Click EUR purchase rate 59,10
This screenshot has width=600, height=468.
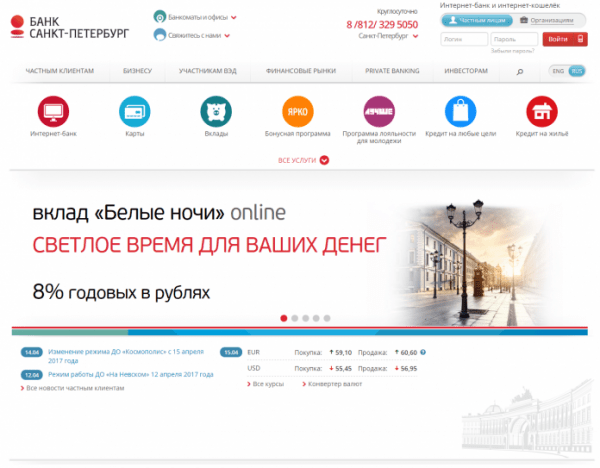coord(343,352)
